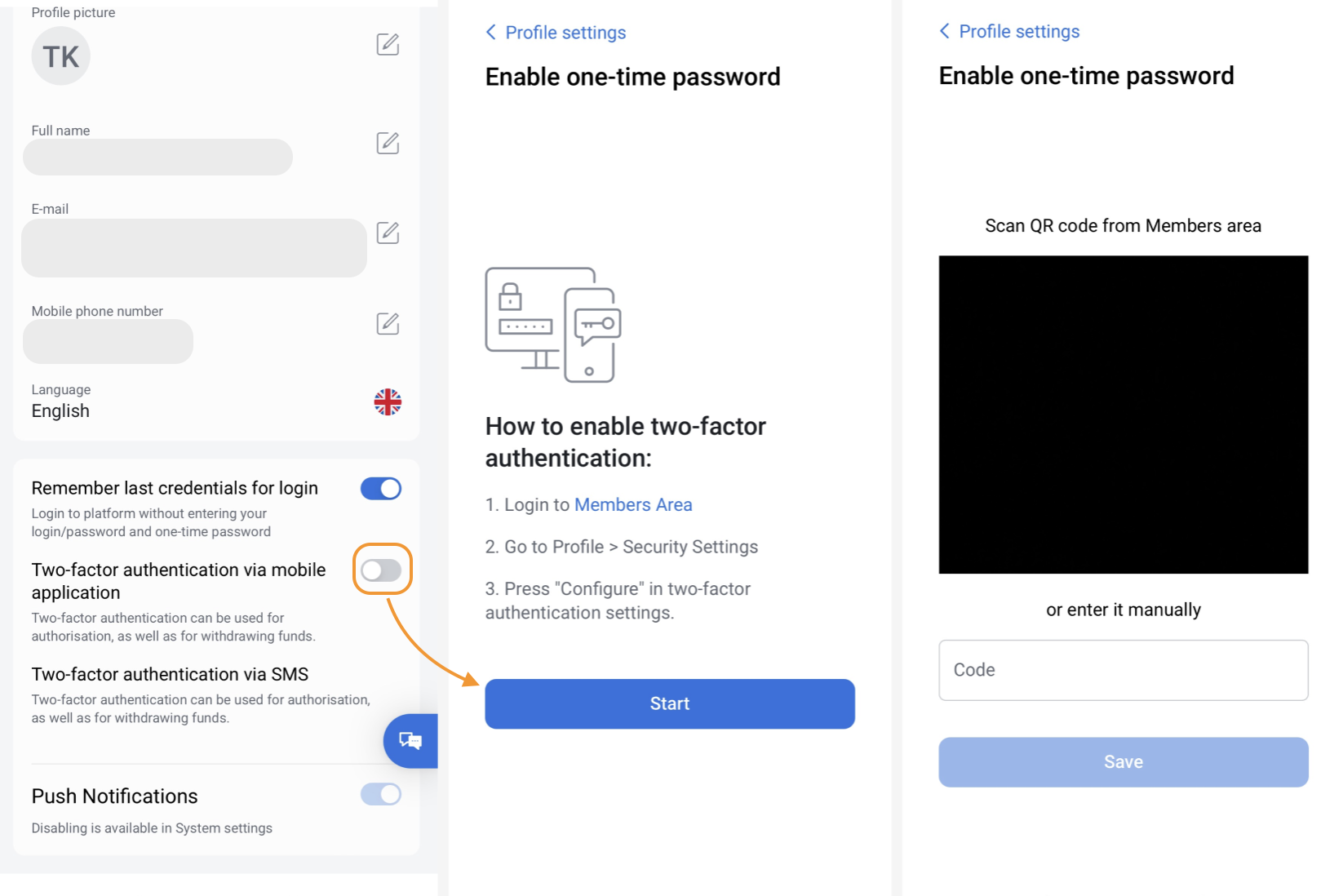Image resolution: width=1343 pixels, height=896 pixels.
Task: Click the black QR code image
Action: pyautogui.click(x=1124, y=415)
